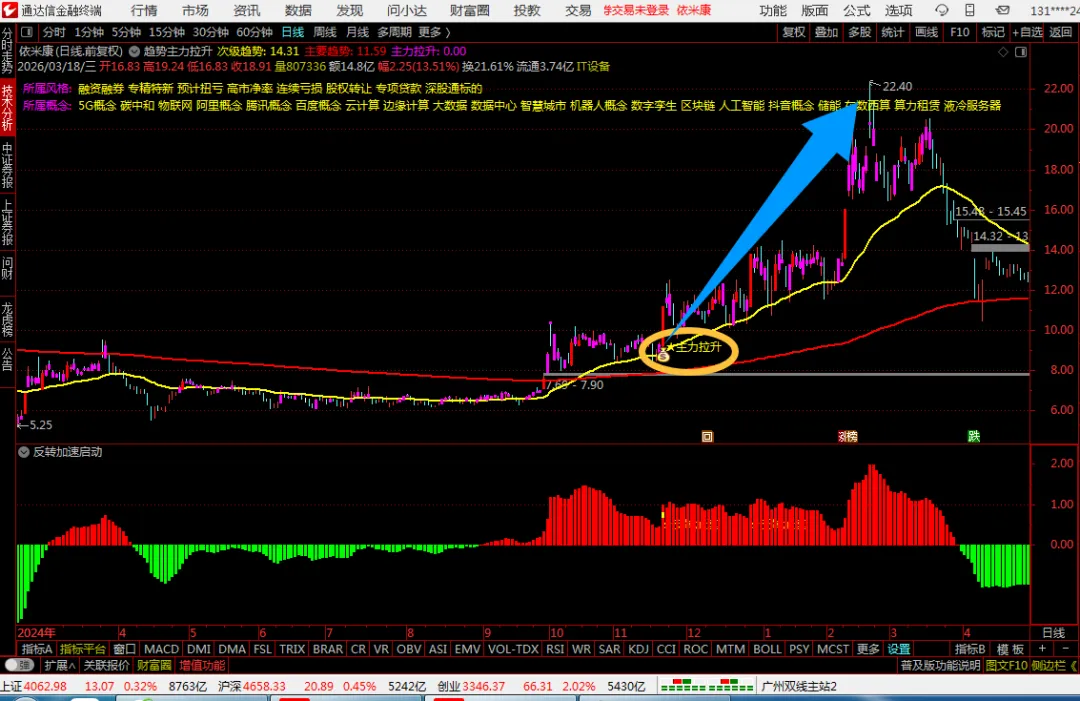Image resolution: width=1080 pixels, height=701 pixels.
Task: Click the 上证 index value 4062.98
Action: pos(45,687)
